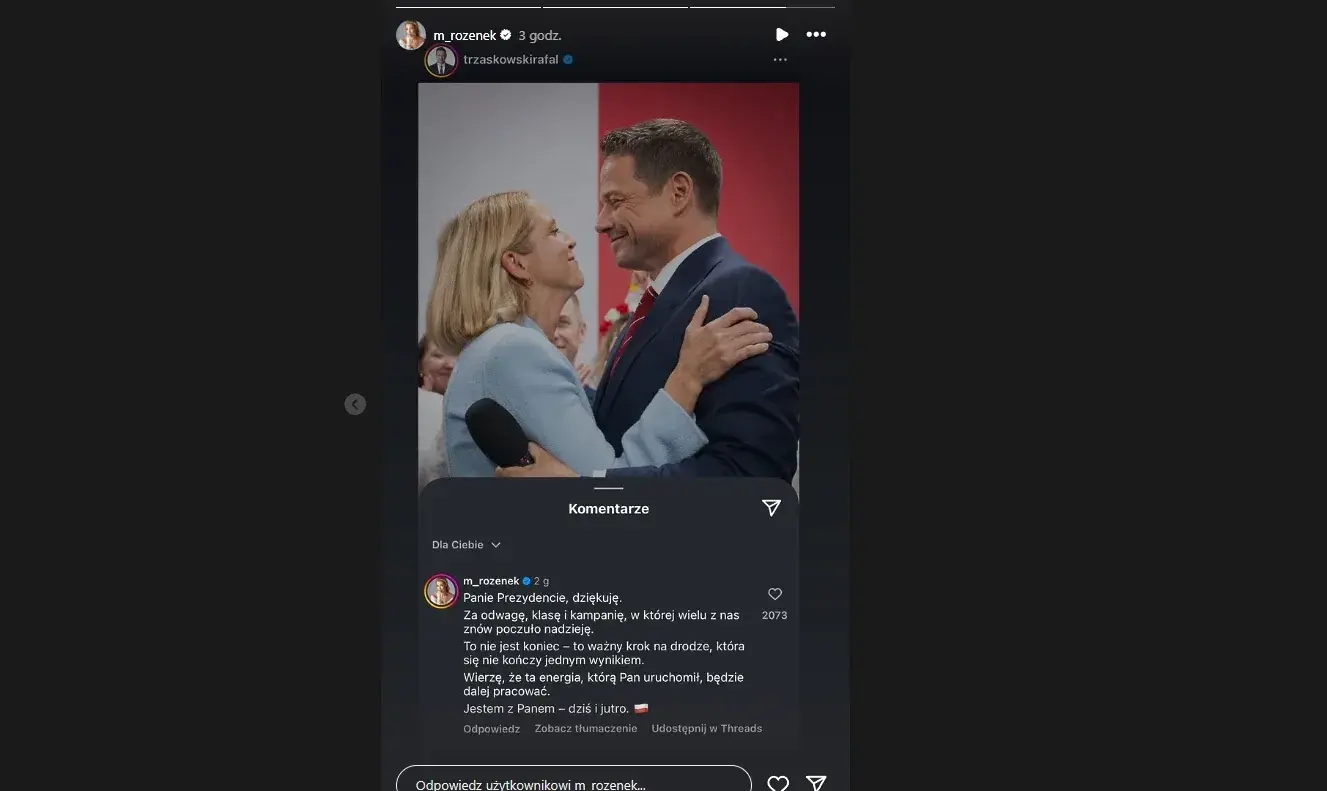Screen dimensions: 1327x791
Task: Send story via bottom paper plane
Action: [x=816, y=784]
